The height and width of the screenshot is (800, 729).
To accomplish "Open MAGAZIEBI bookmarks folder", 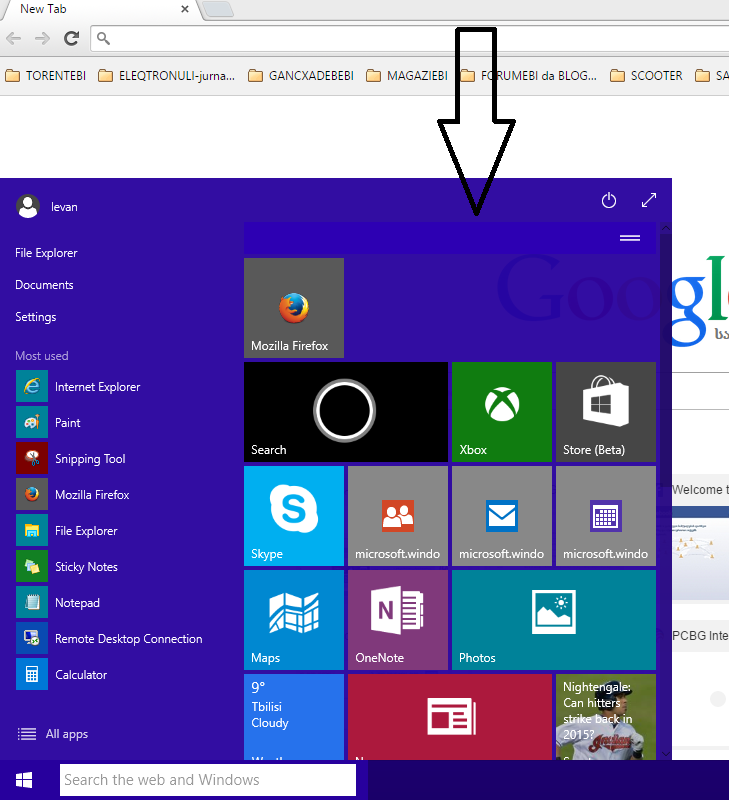I will (x=407, y=76).
